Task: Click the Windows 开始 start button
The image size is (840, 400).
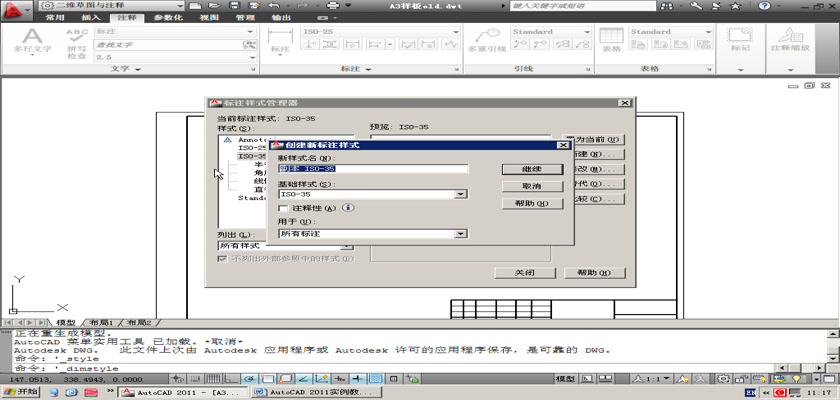Action: pos(21,392)
